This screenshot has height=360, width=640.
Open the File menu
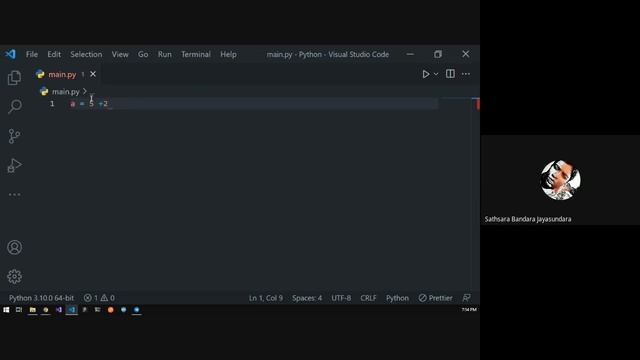32,54
